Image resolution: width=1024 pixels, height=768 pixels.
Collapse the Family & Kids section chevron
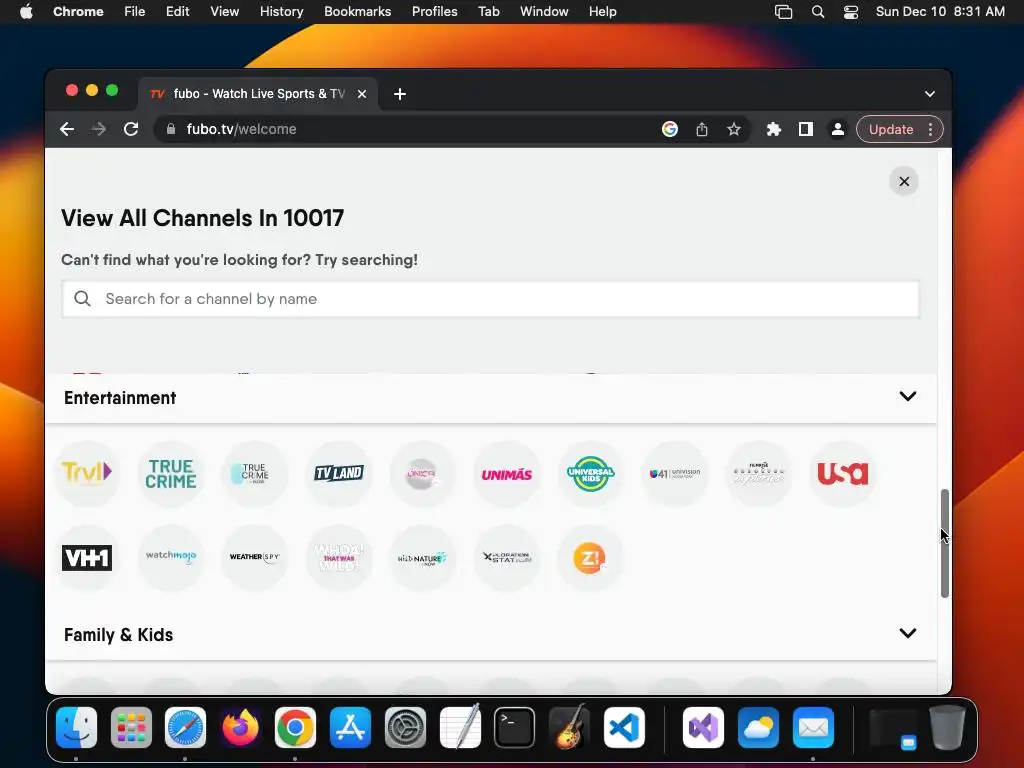coord(908,633)
